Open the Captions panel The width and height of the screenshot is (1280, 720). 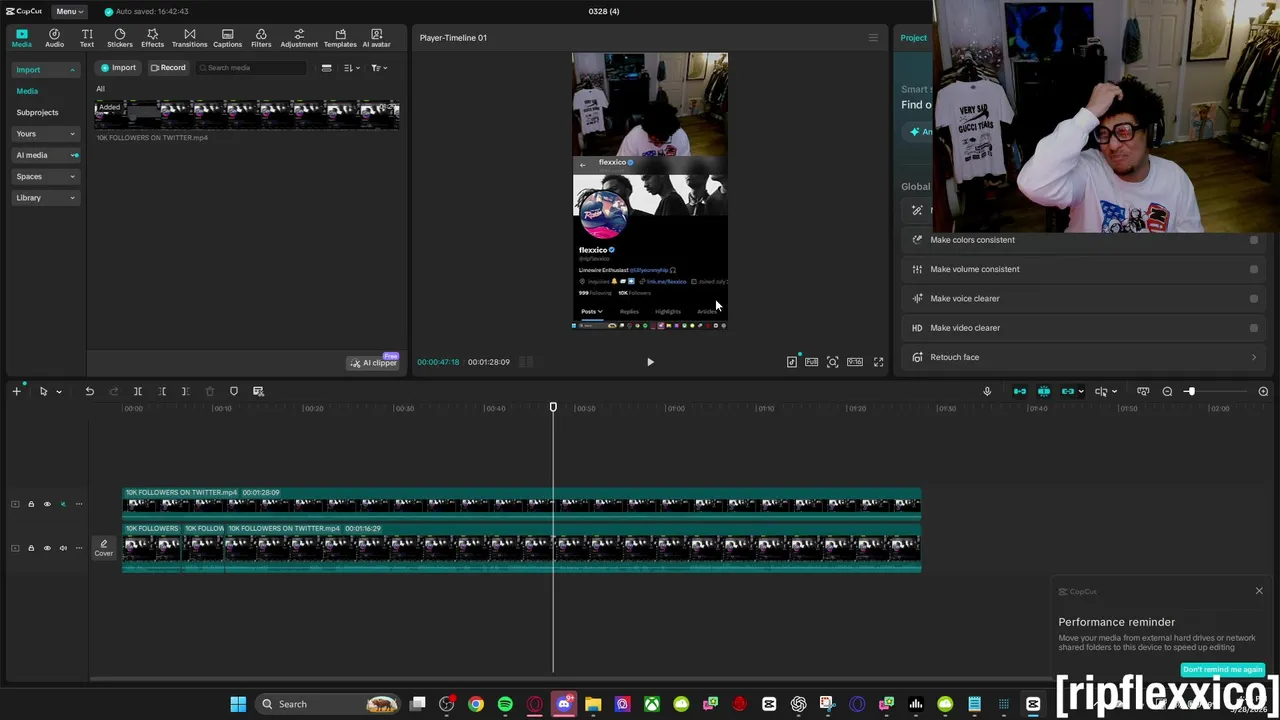click(227, 38)
